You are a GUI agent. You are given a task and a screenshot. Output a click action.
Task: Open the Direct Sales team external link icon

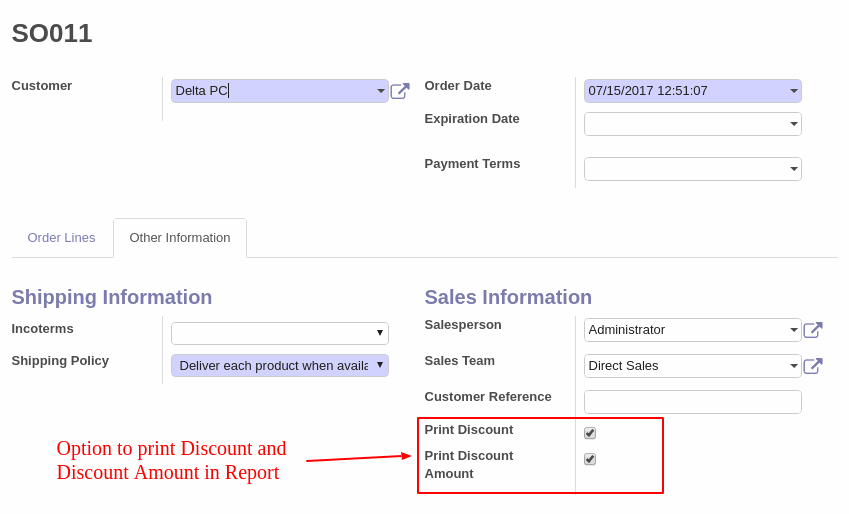(813, 366)
